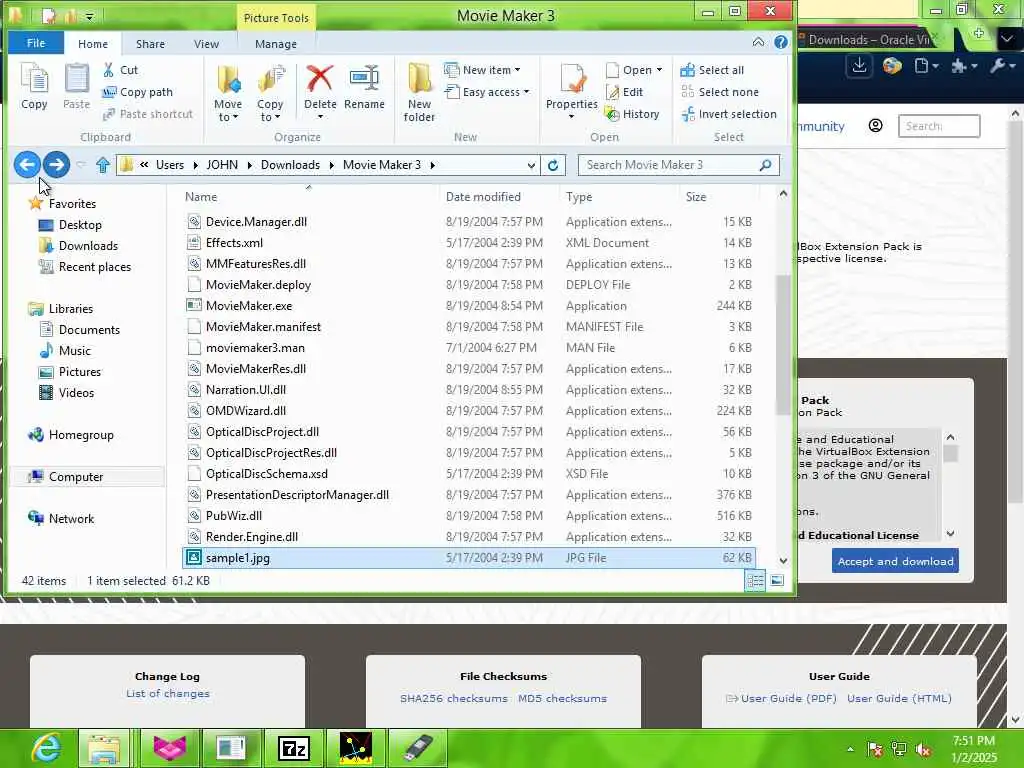Screen dimensions: 1024x768
Task: Rename the selected file
Action: click(x=364, y=87)
